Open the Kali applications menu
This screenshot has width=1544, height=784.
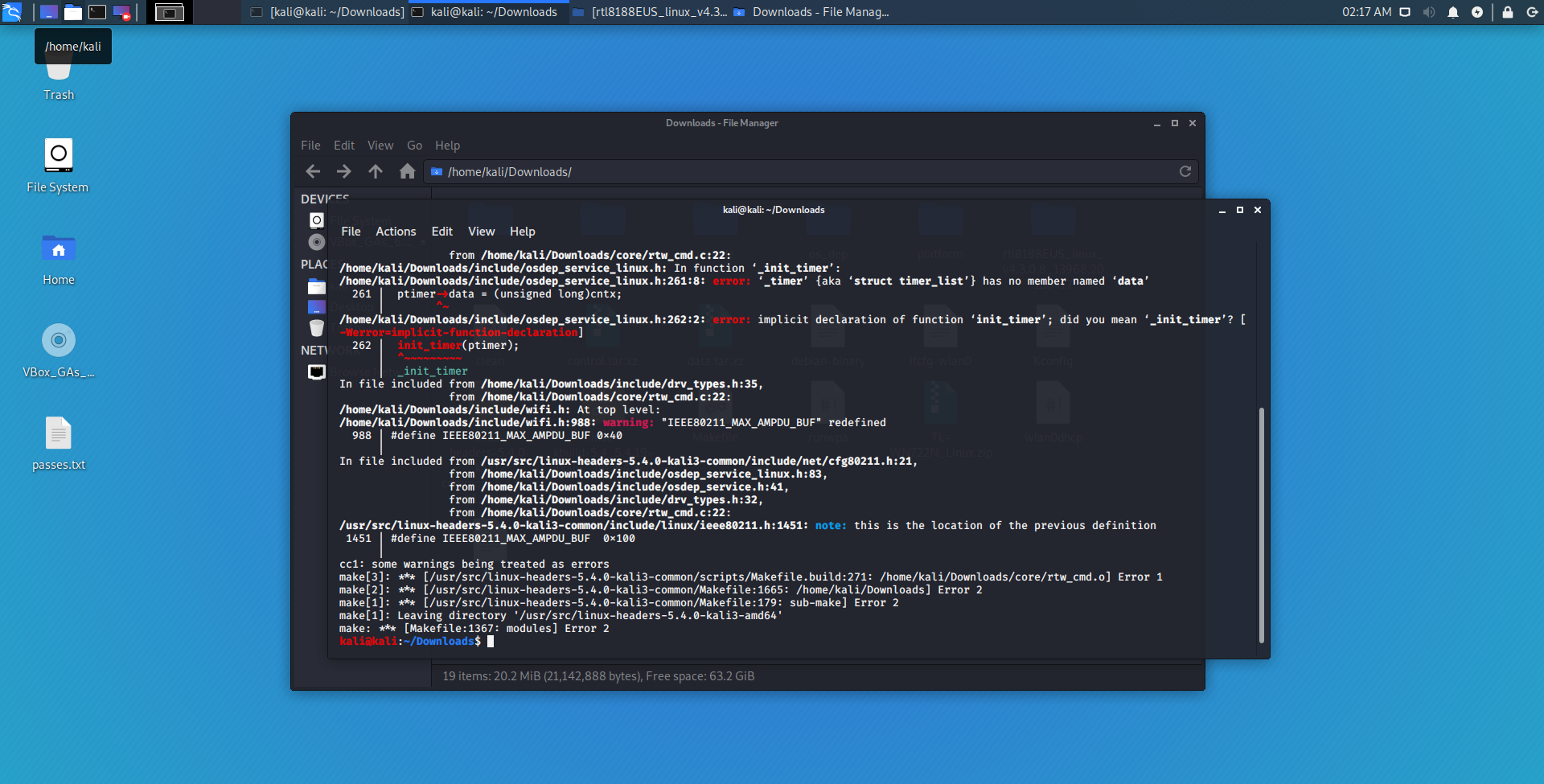pos(11,12)
